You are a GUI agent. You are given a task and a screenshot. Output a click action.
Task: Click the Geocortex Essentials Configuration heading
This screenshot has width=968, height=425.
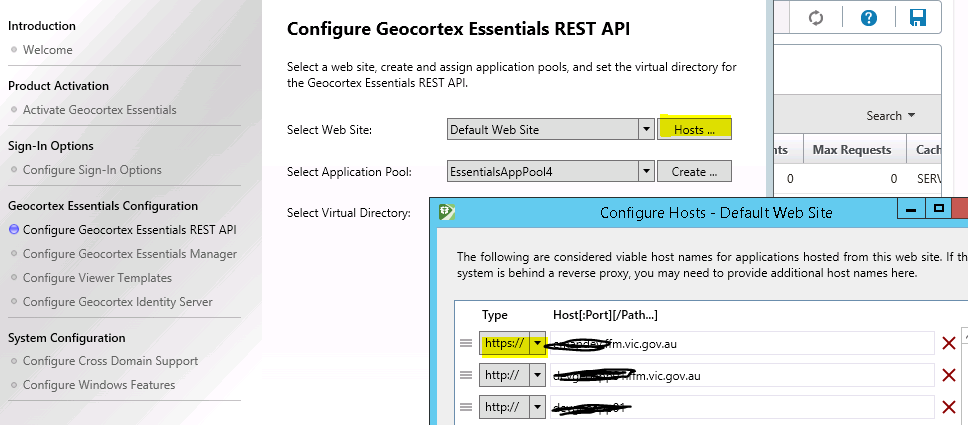click(x=103, y=206)
